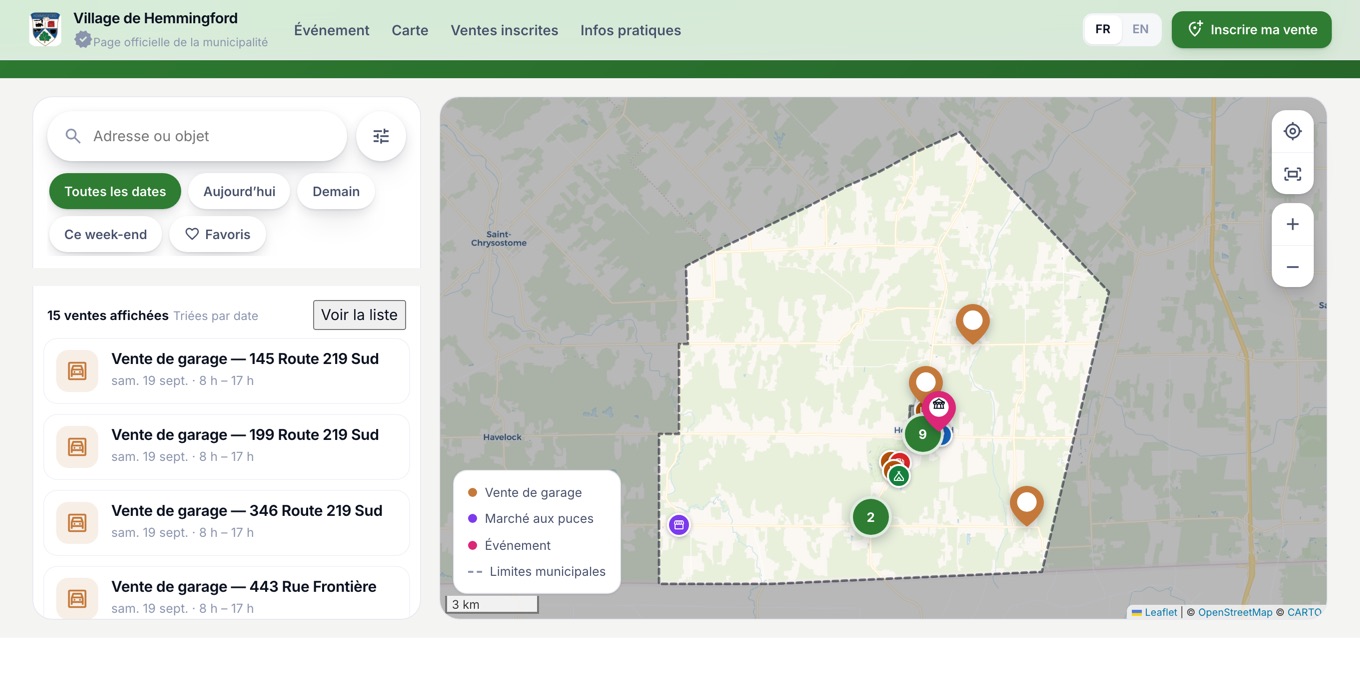Image resolution: width=1360 pixels, height=700 pixels.
Task: Click the red round marker beside the tent marker
Action: (901, 461)
